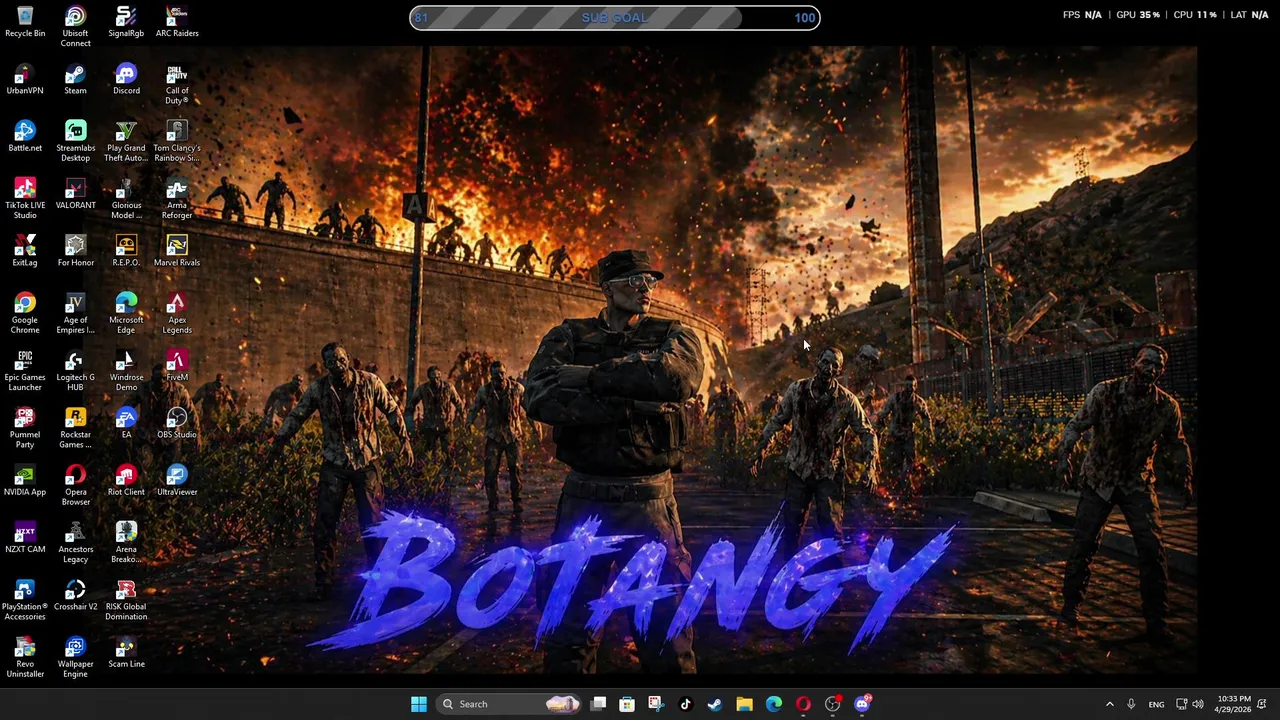The width and height of the screenshot is (1280, 720).
Task: Select the Recycle Bin desktop icon
Action: tap(25, 22)
